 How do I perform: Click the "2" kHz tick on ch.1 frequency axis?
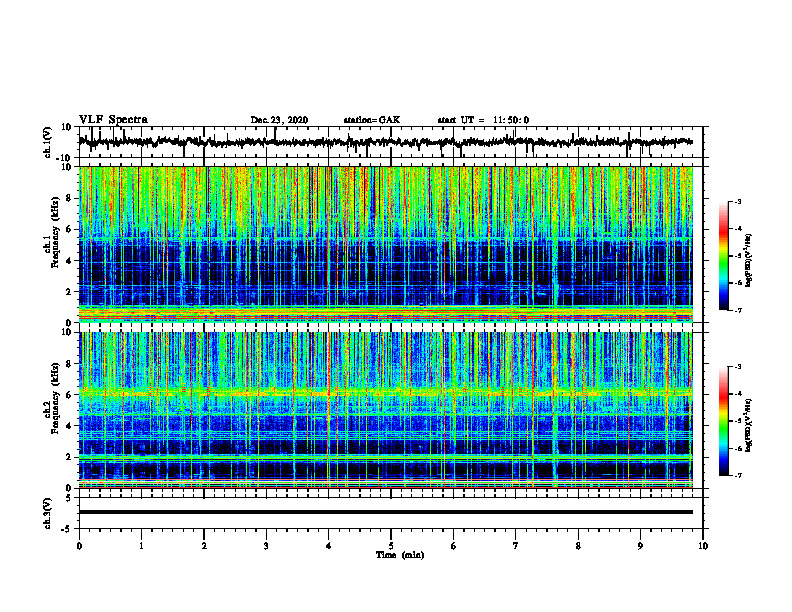(69, 292)
